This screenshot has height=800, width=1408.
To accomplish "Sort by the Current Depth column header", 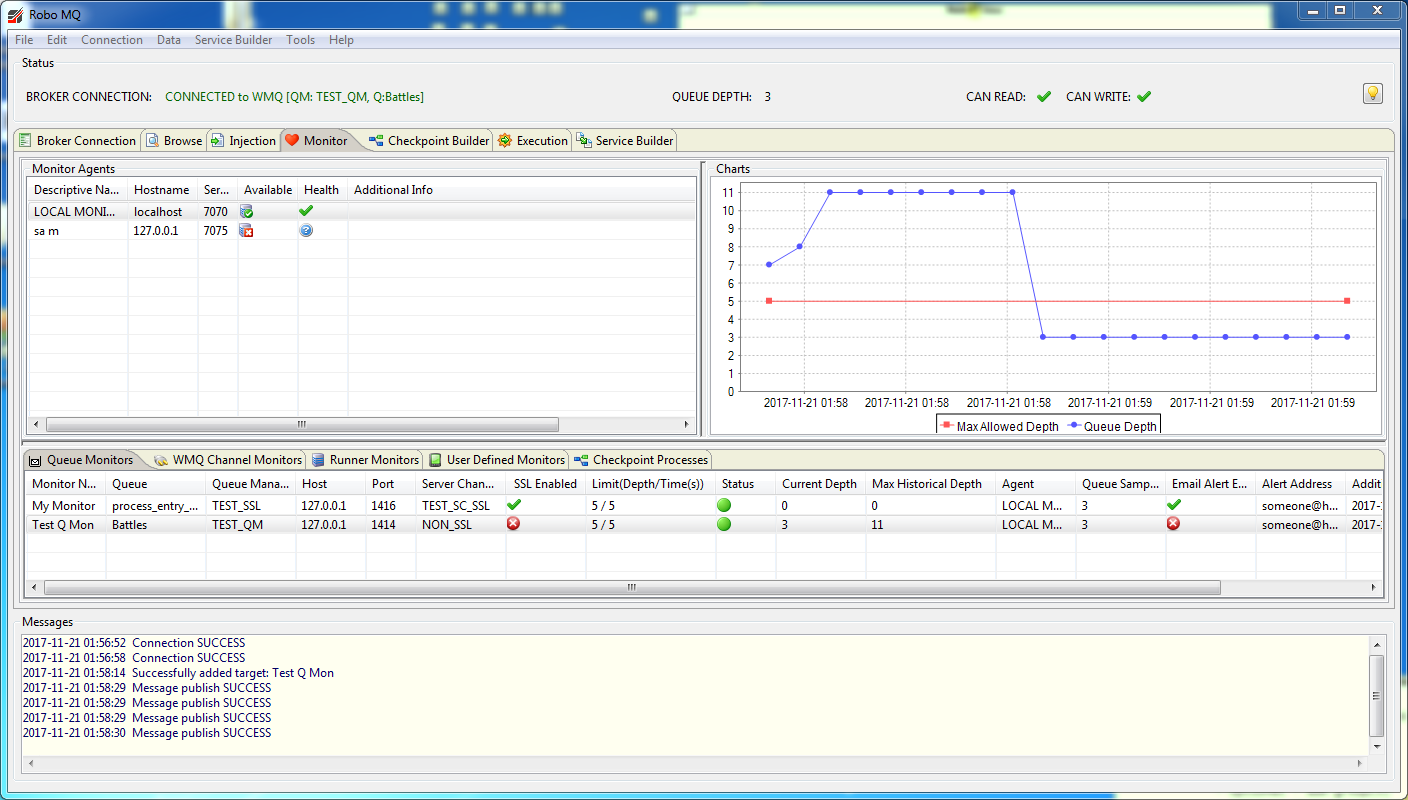I will [819, 484].
